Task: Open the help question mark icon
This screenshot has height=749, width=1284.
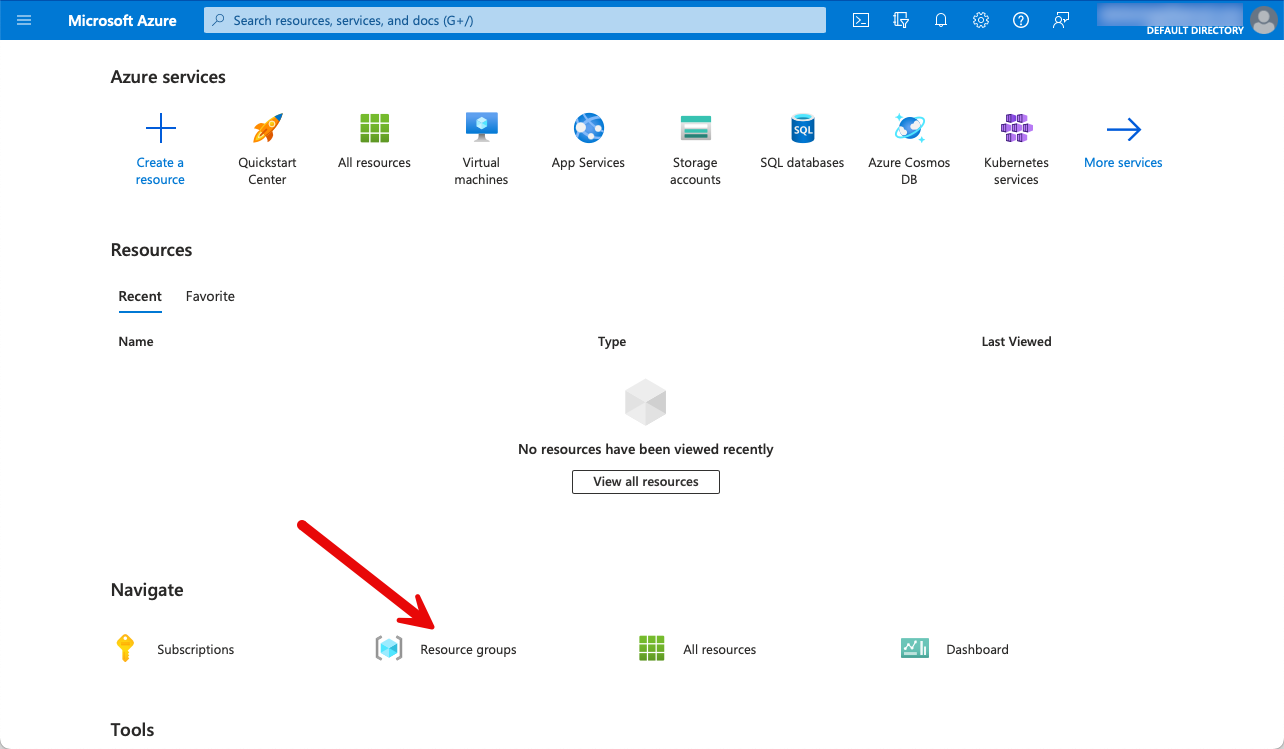Action: pos(1021,20)
